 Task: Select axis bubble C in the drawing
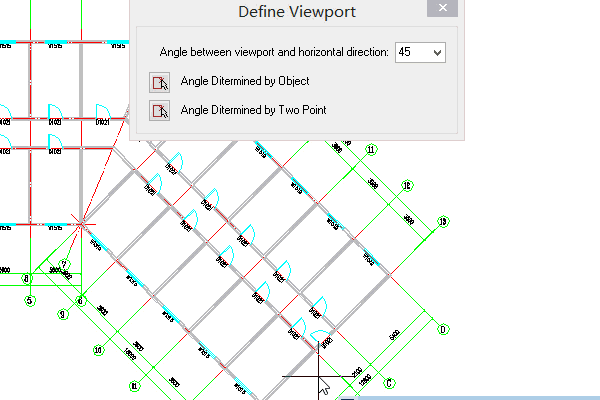pos(389,383)
